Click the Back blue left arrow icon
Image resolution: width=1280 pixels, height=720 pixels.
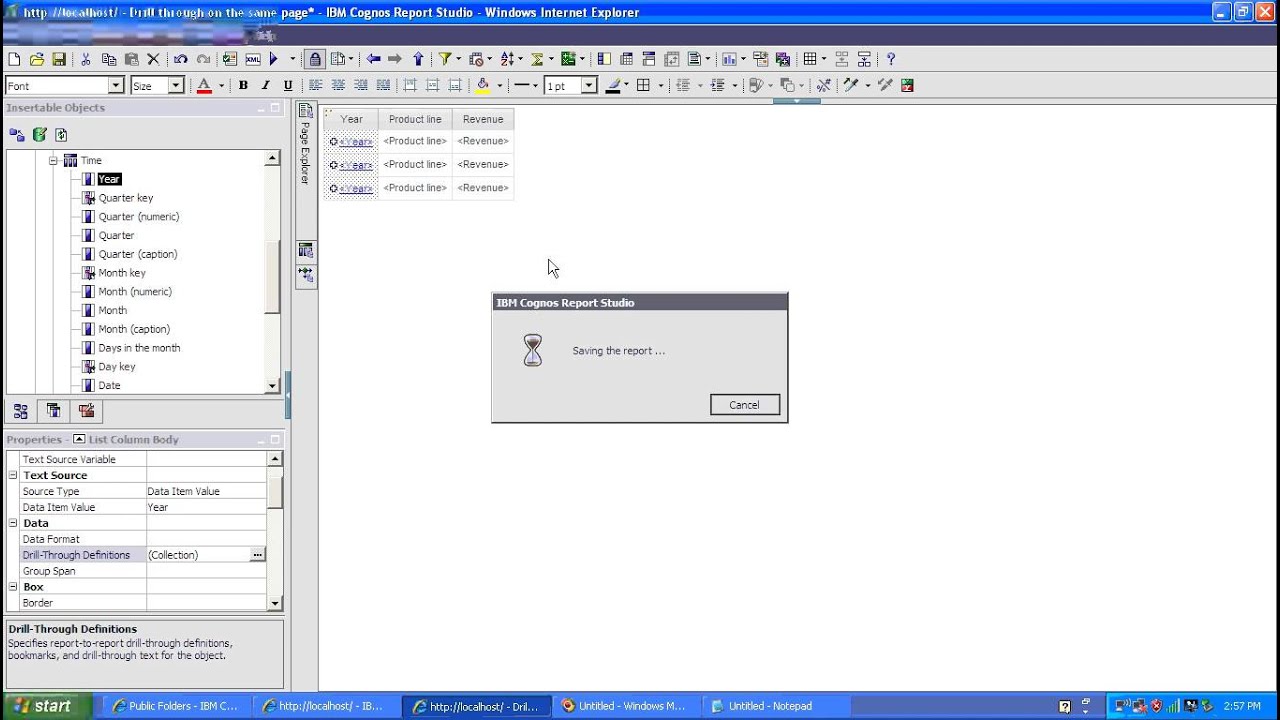coord(373,59)
